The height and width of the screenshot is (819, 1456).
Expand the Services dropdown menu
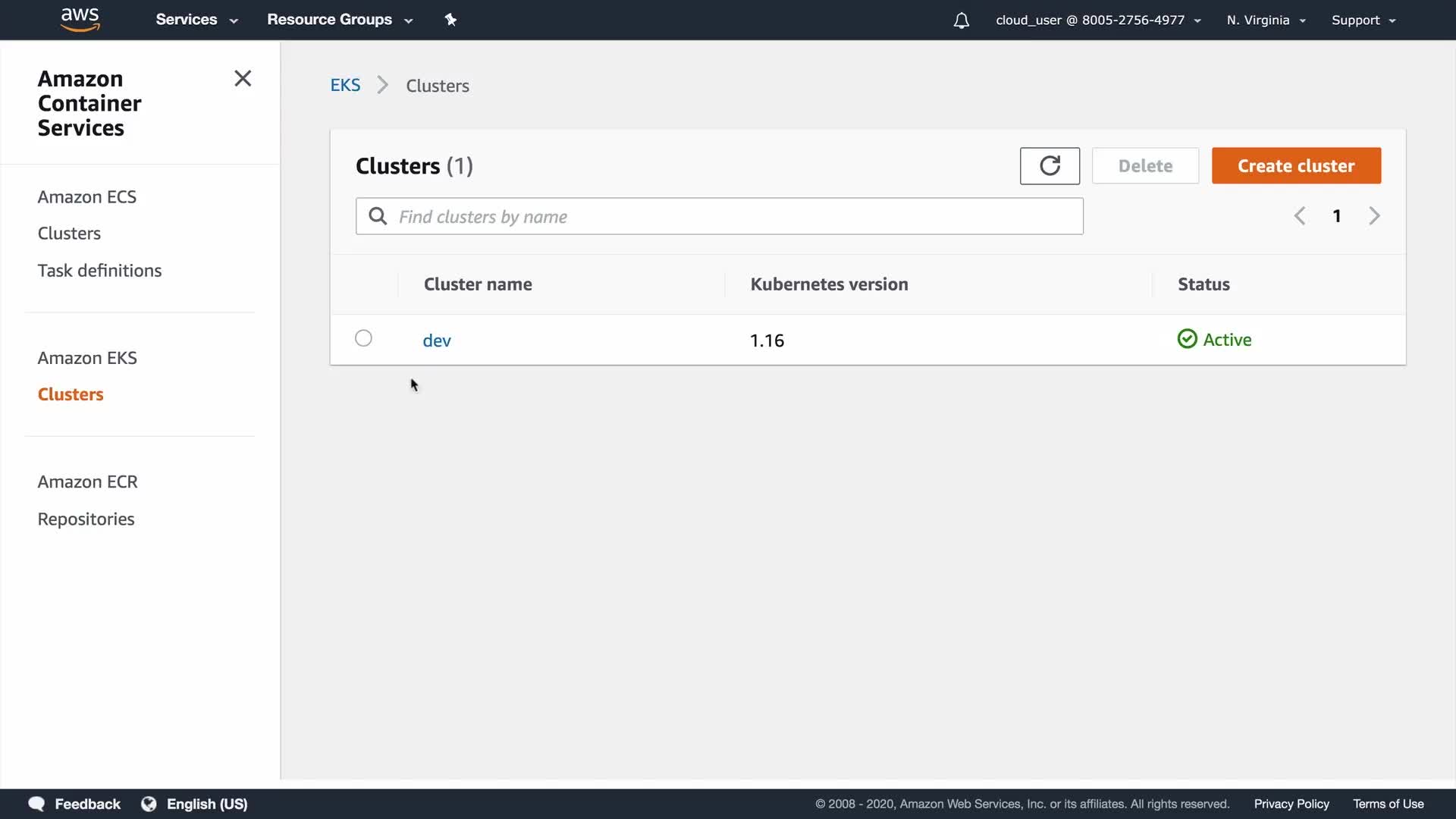(x=196, y=20)
